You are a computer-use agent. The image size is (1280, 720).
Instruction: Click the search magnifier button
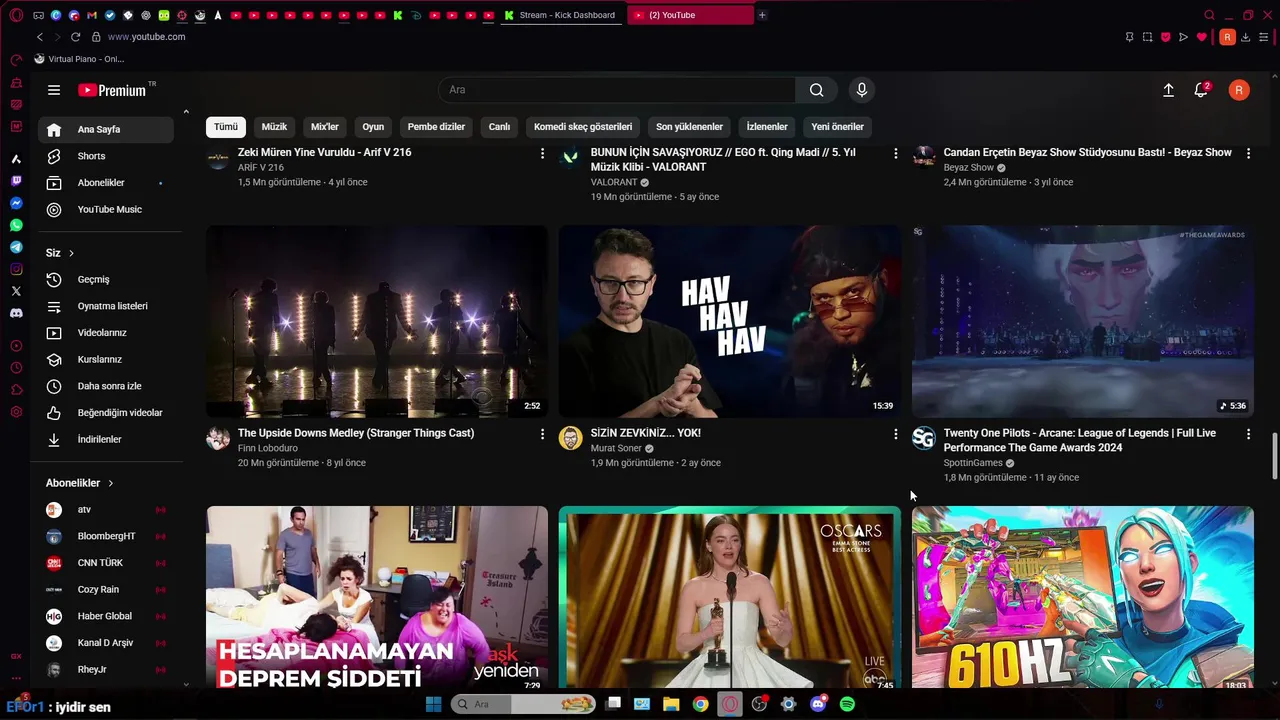(x=817, y=90)
